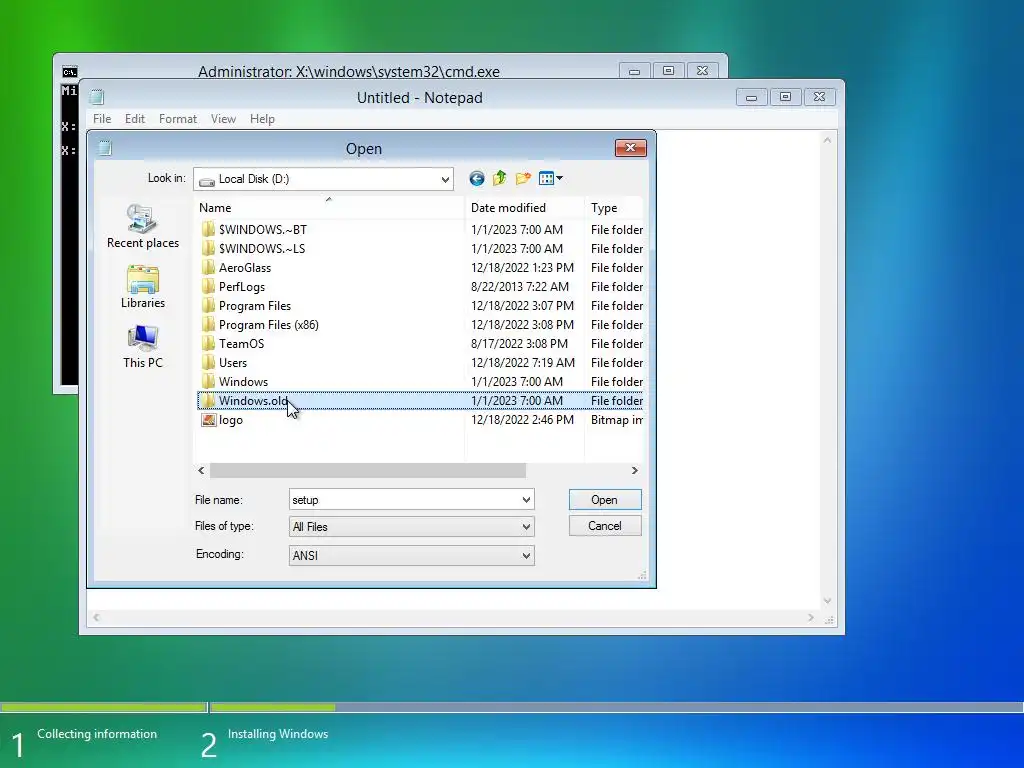This screenshot has height=768, width=1024.
Task: Click in the File name text field
Action: tap(404, 500)
